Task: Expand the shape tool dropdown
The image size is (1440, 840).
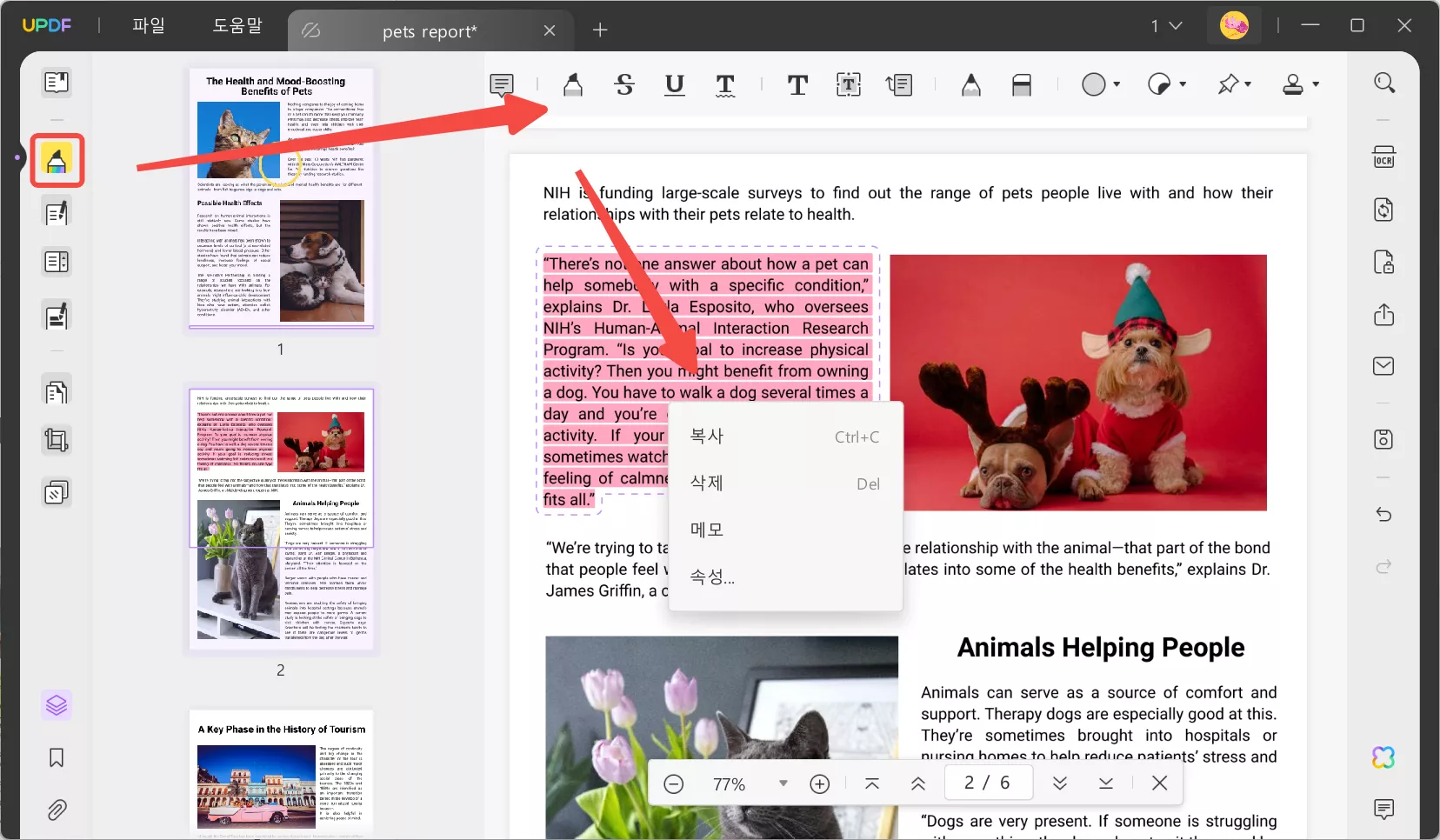Action: 1117,84
